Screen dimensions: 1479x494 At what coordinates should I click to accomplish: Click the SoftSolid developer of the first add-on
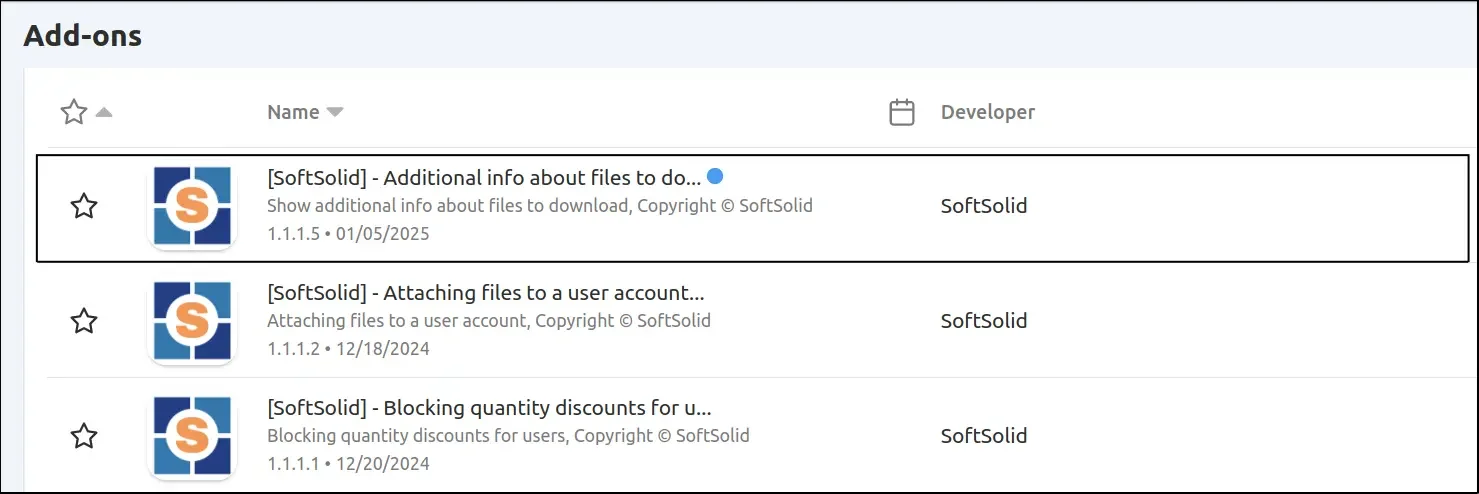[x=984, y=206]
